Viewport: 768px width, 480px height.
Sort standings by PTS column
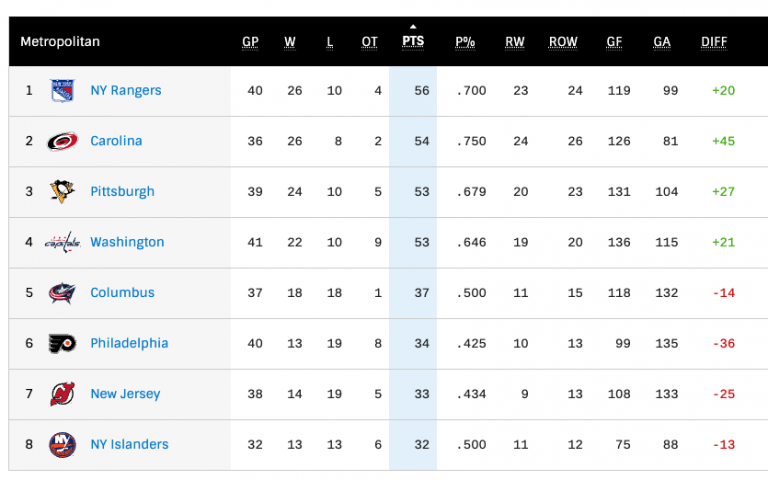pos(413,42)
